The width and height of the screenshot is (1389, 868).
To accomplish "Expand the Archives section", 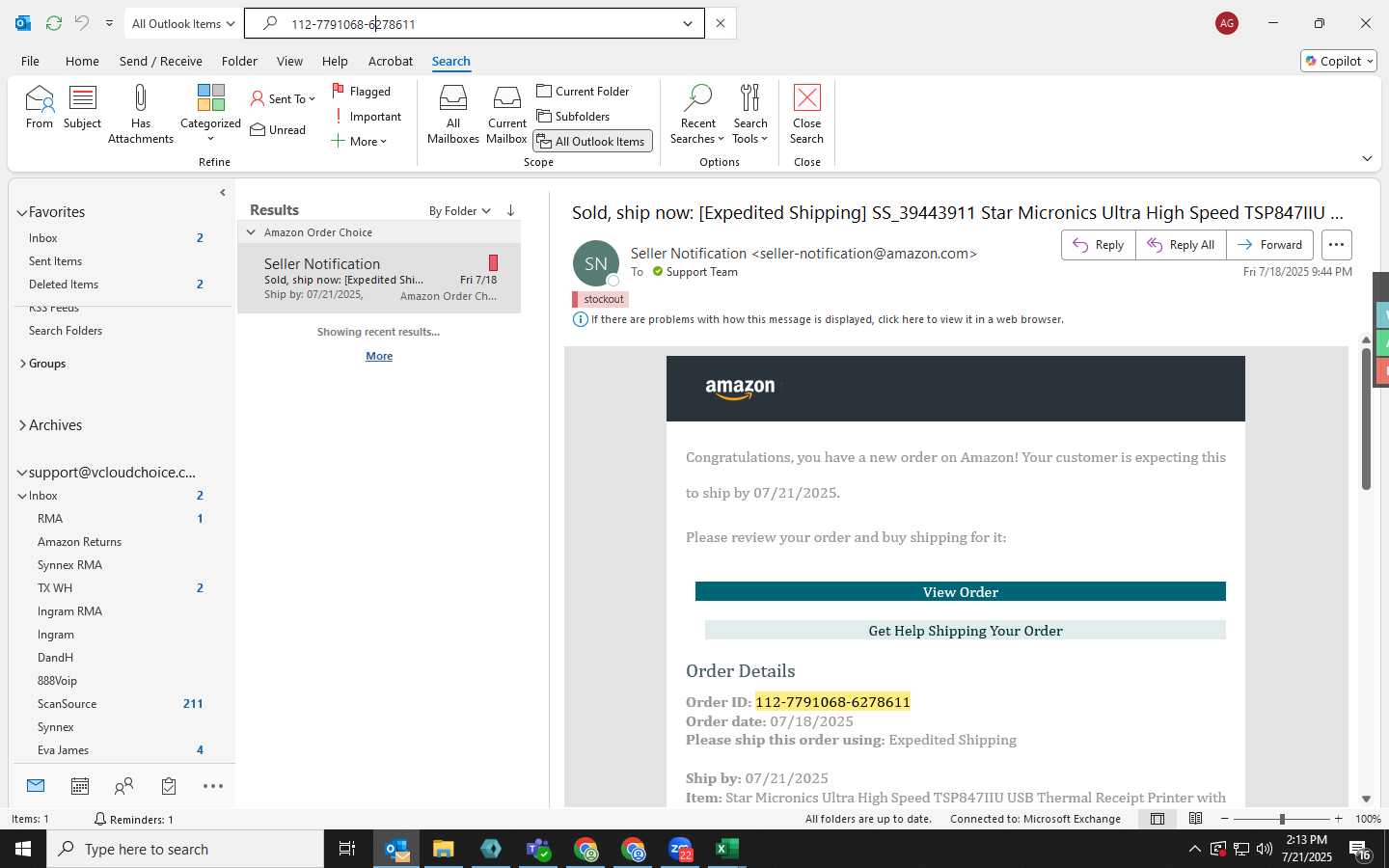I will (22, 425).
